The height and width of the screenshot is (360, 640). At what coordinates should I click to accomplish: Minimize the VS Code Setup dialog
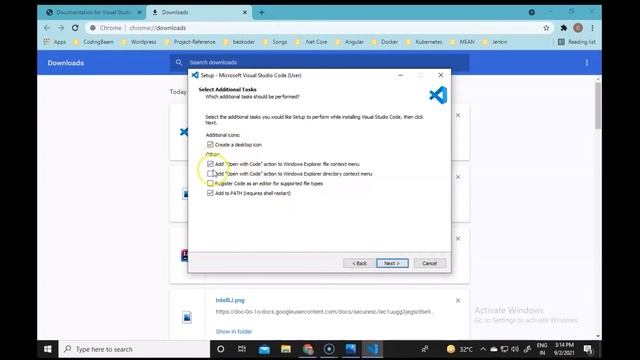pyautogui.click(x=400, y=75)
